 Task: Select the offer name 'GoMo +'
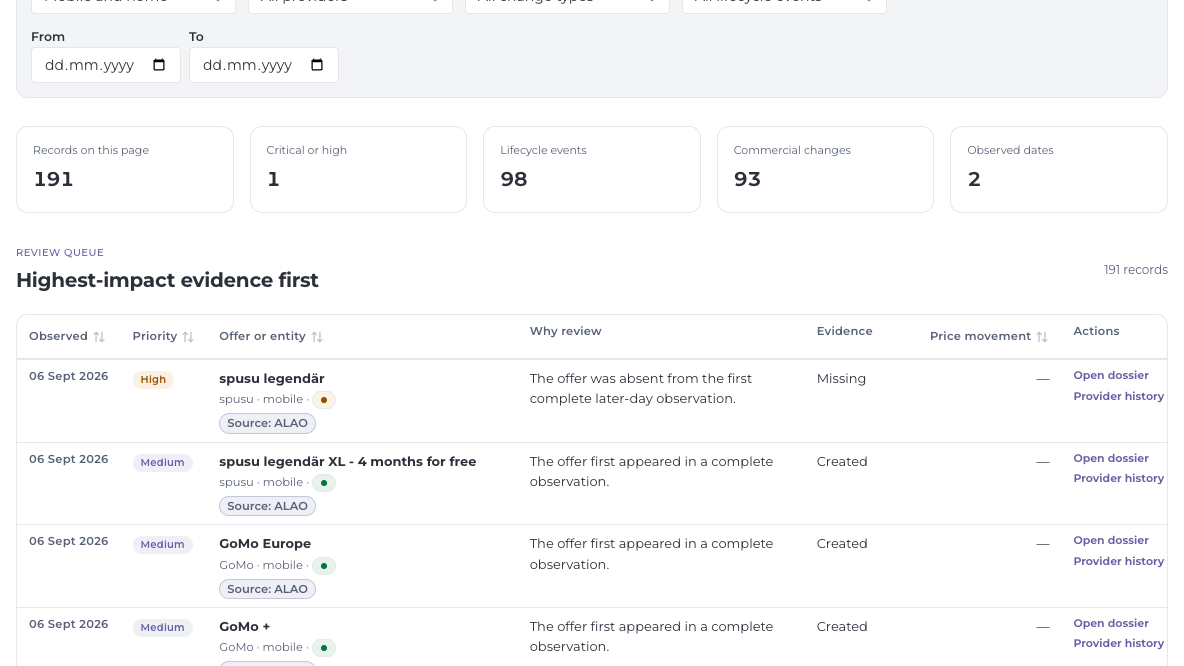coord(245,627)
